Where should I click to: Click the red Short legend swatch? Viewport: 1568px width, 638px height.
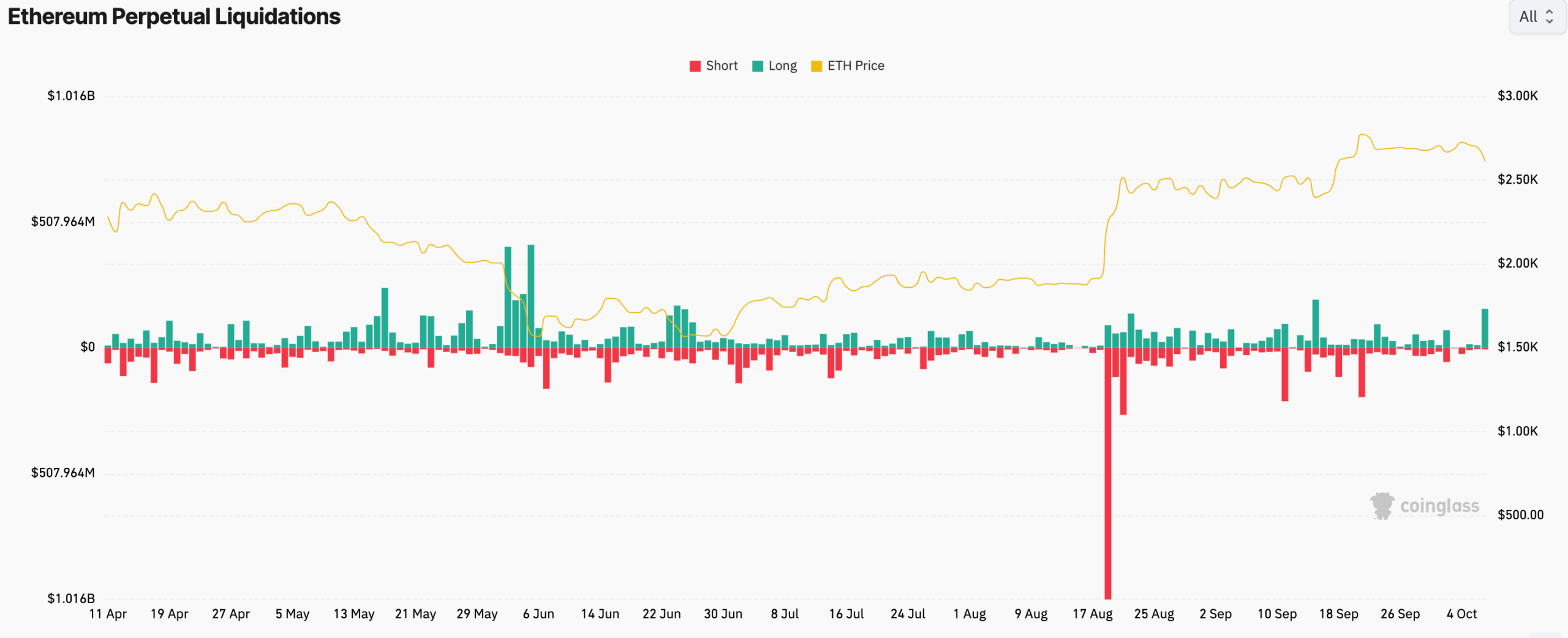pos(695,66)
